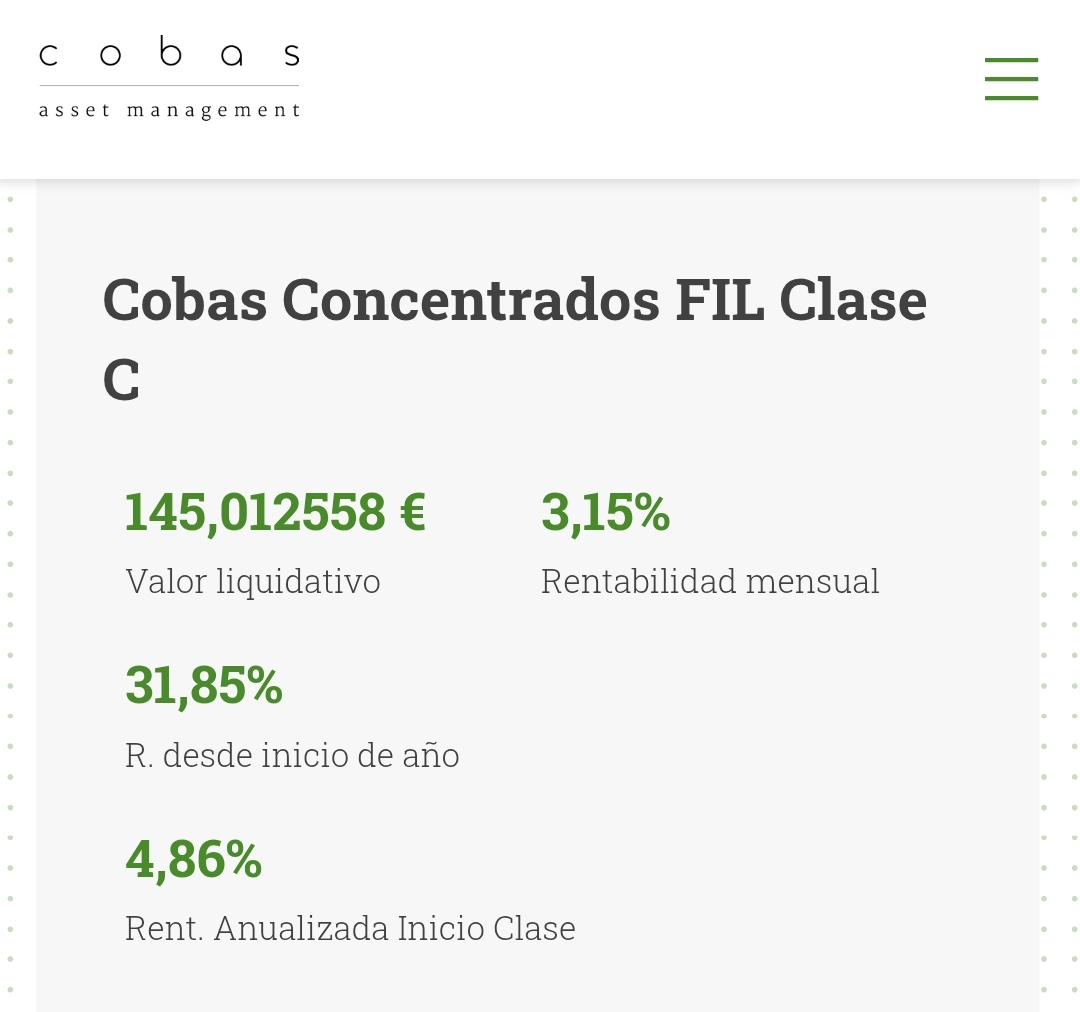Select the 'R. desde inicio de año' label
1080x1012 pixels.
pyautogui.click(x=292, y=755)
